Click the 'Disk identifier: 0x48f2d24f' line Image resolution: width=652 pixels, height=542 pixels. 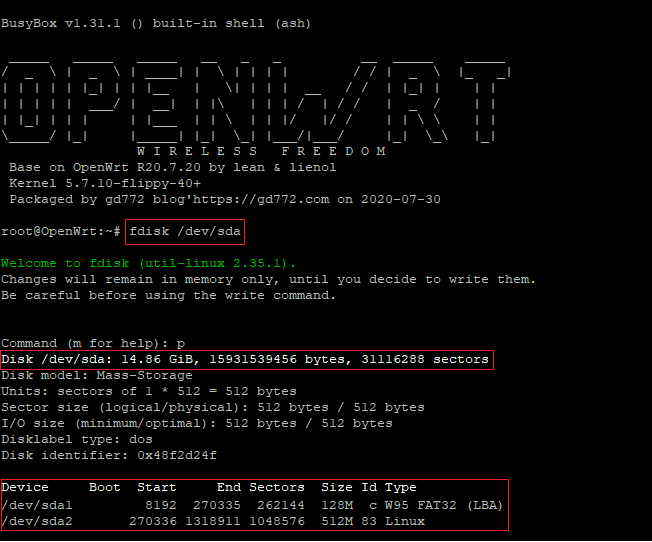pyautogui.click(x=109, y=455)
